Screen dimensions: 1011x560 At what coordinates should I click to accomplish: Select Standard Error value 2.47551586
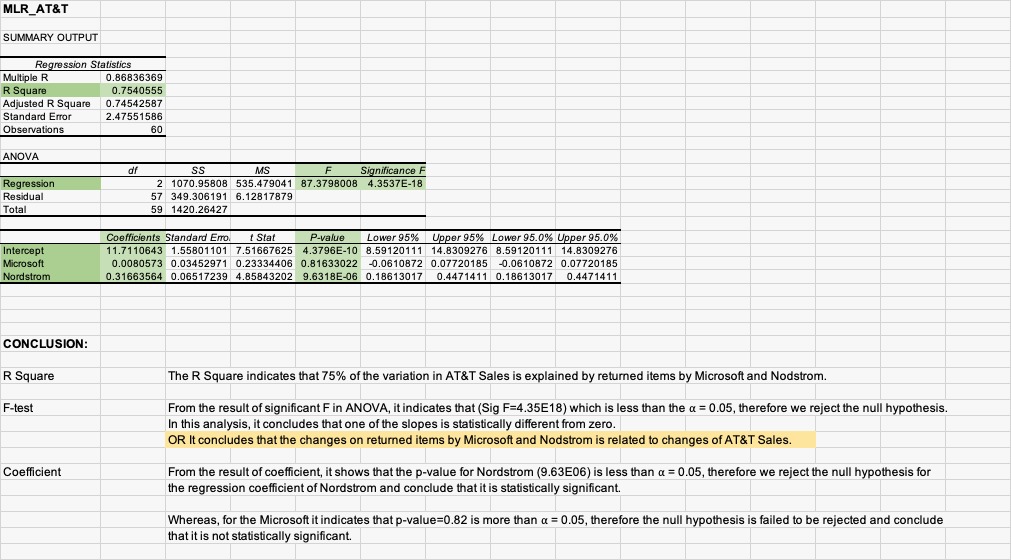tap(133, 117)
